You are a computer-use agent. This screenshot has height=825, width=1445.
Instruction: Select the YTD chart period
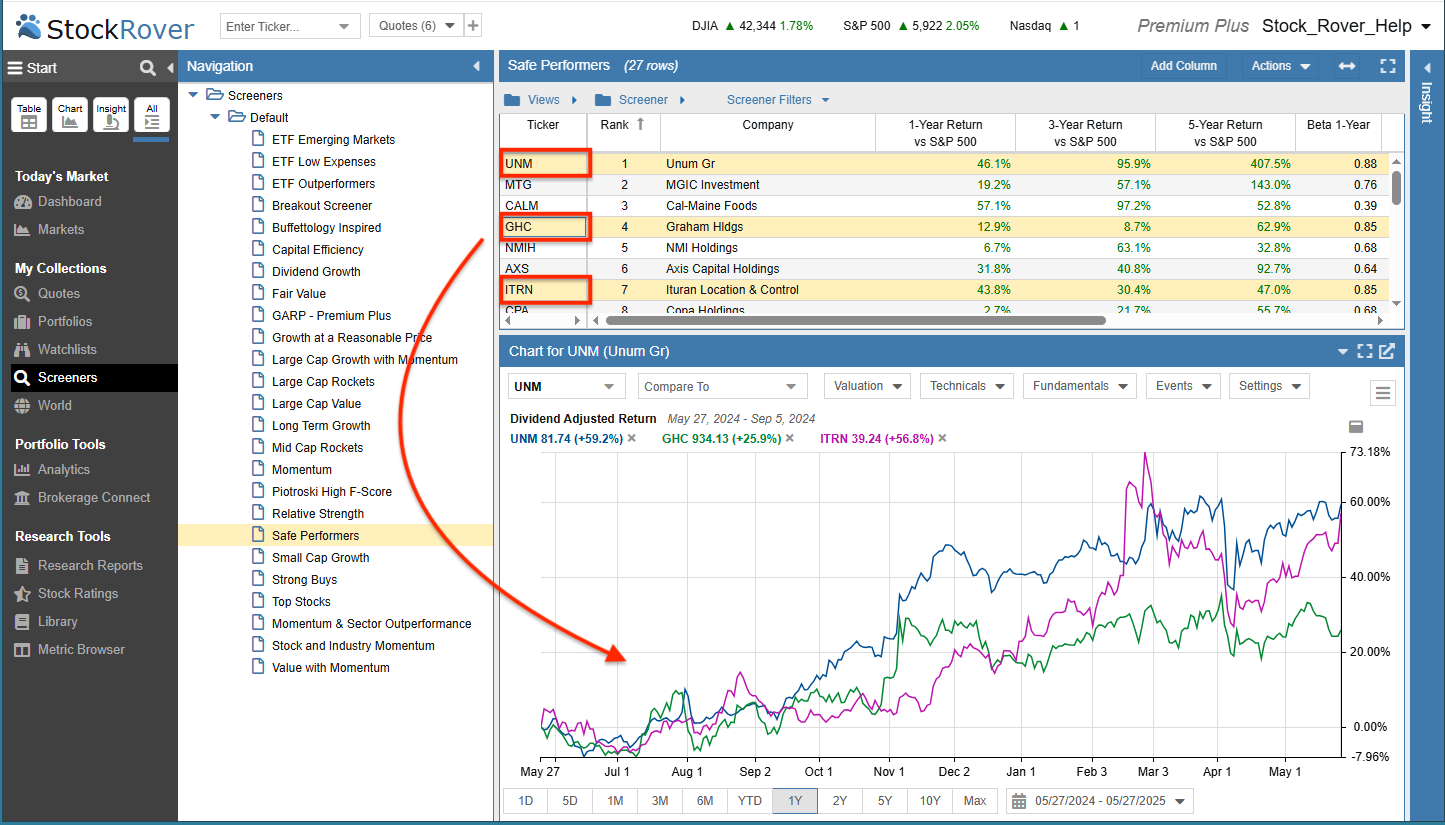point(750,801)
